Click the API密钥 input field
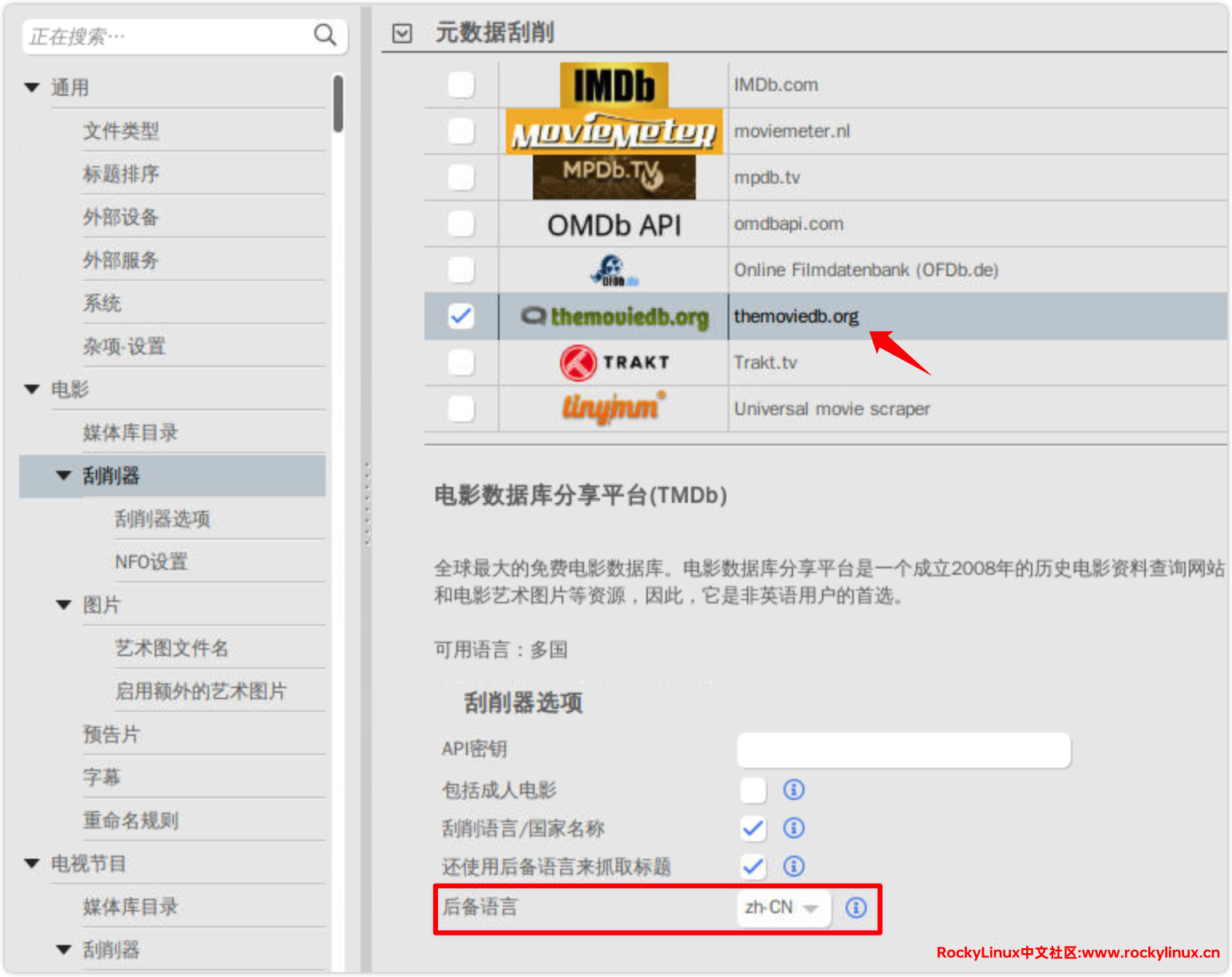The image size is (1232, 977). click(902, 750)
